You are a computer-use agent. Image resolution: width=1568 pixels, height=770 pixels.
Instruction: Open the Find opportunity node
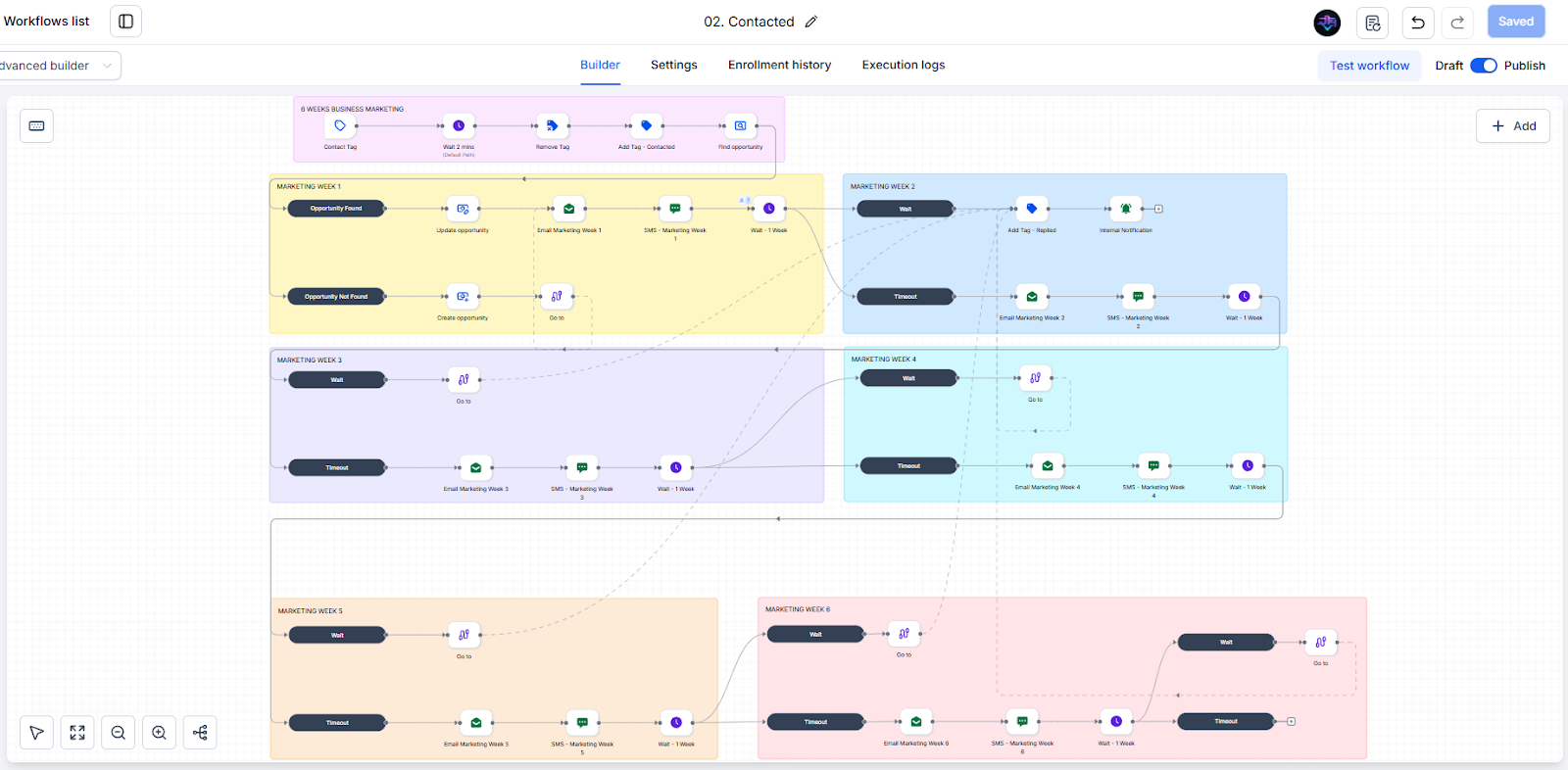(740, 125)
